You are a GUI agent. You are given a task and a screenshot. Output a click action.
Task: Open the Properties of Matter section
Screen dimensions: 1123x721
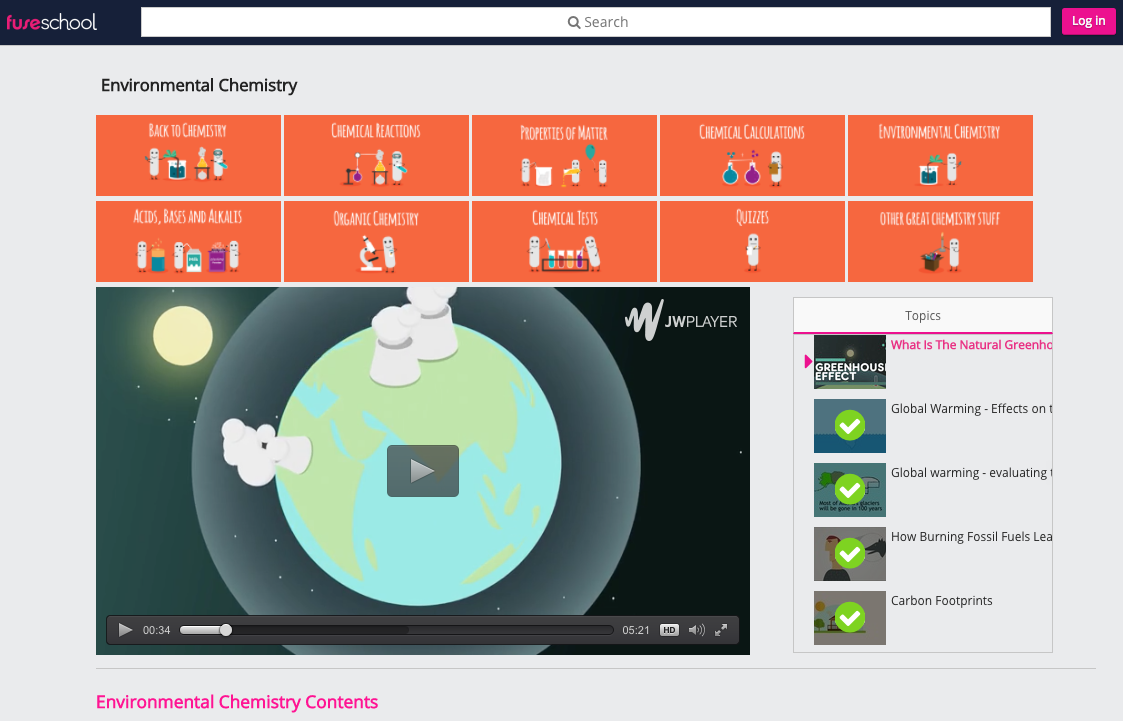click(x=563, y=155)
